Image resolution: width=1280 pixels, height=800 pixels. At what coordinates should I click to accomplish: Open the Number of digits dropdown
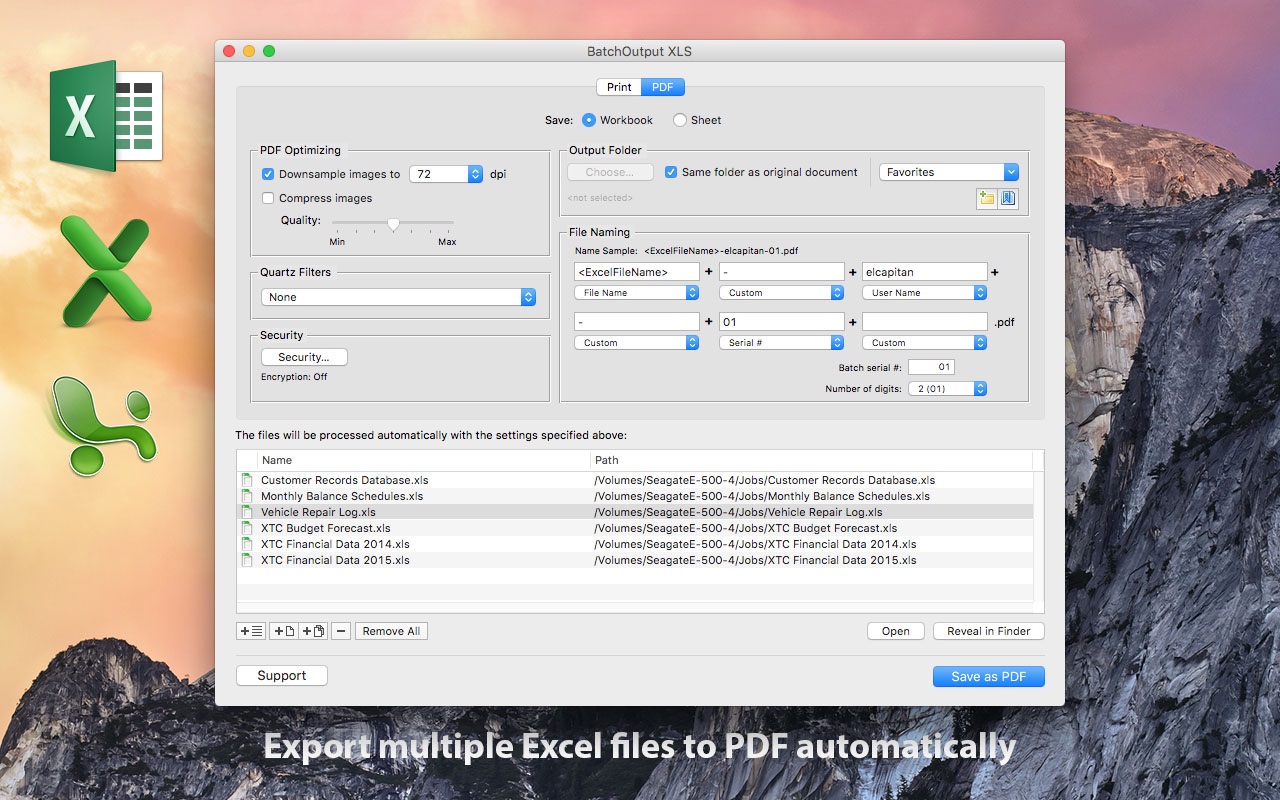[x=947, y=389]
